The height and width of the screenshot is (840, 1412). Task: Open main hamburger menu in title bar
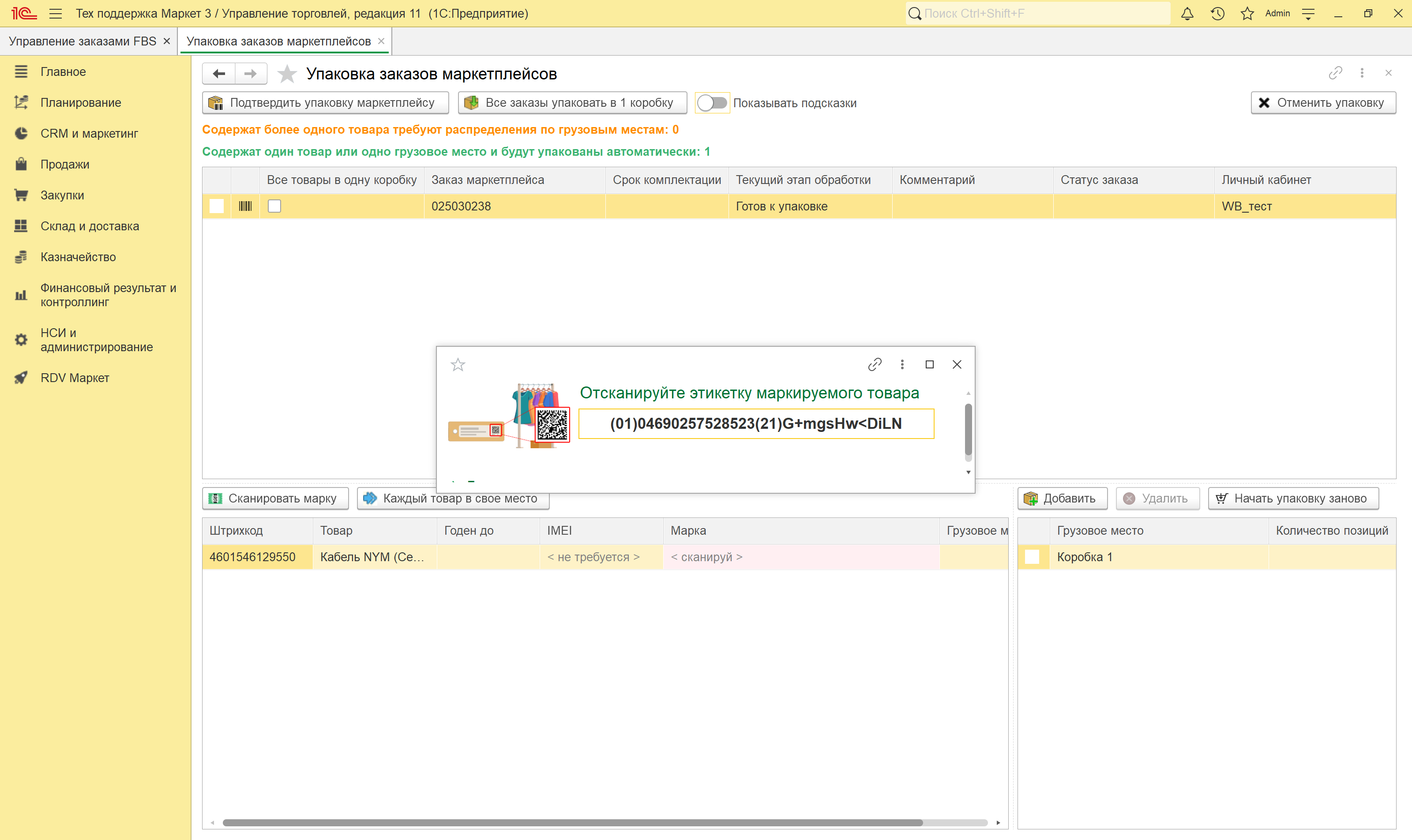(56, 14)
